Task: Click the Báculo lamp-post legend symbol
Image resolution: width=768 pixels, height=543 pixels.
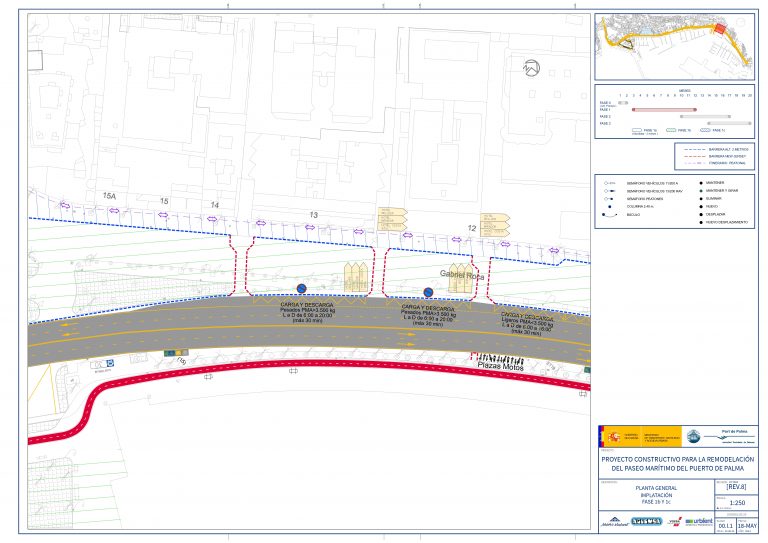Action: (x=609, y=215)
